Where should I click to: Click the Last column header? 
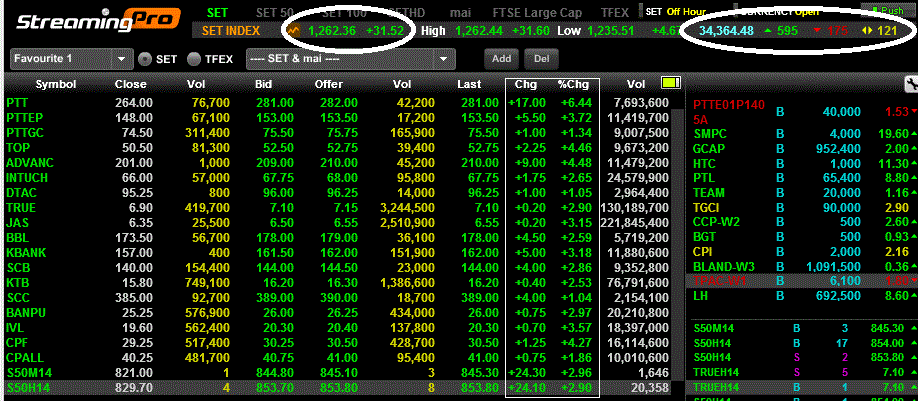pos(470,84)
